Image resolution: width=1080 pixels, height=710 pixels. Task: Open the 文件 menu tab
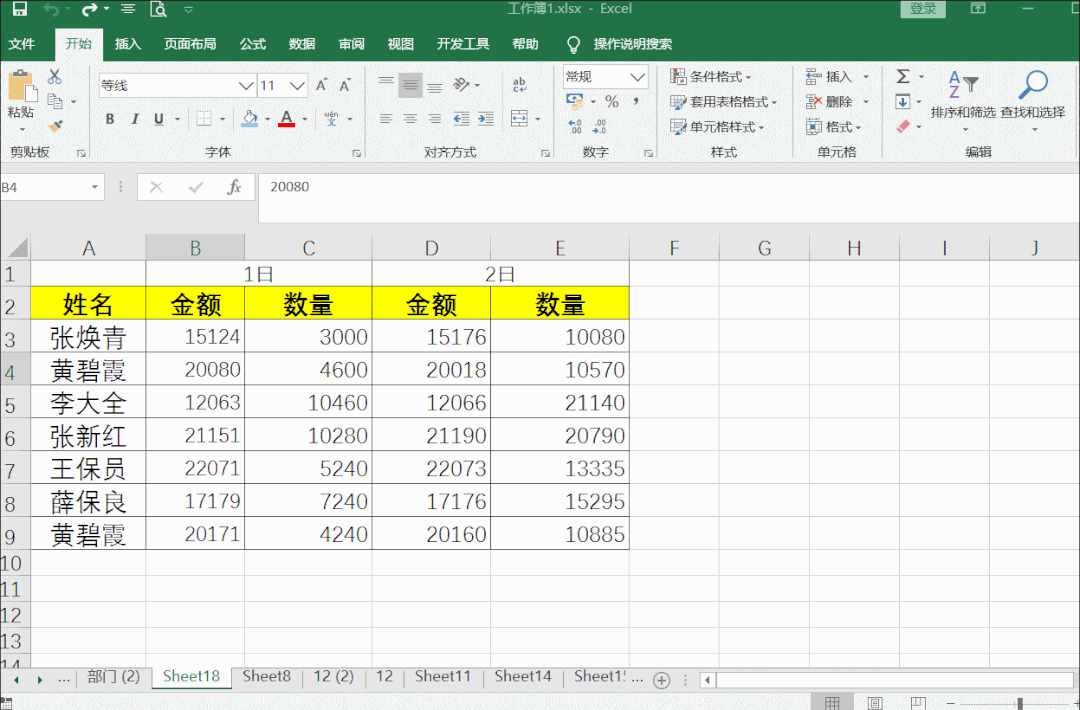tap(21, 44)
